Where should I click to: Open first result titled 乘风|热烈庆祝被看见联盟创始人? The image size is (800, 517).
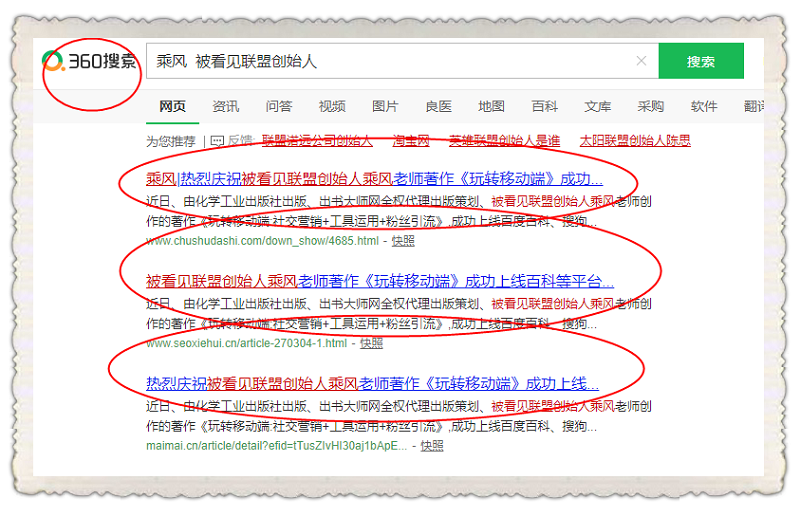pyautogui.click(x=374, y=180)
